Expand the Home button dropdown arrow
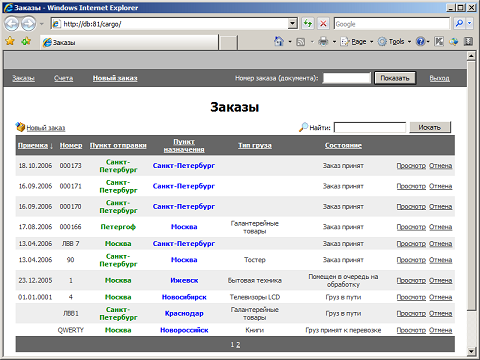 (x=290, y=42)
